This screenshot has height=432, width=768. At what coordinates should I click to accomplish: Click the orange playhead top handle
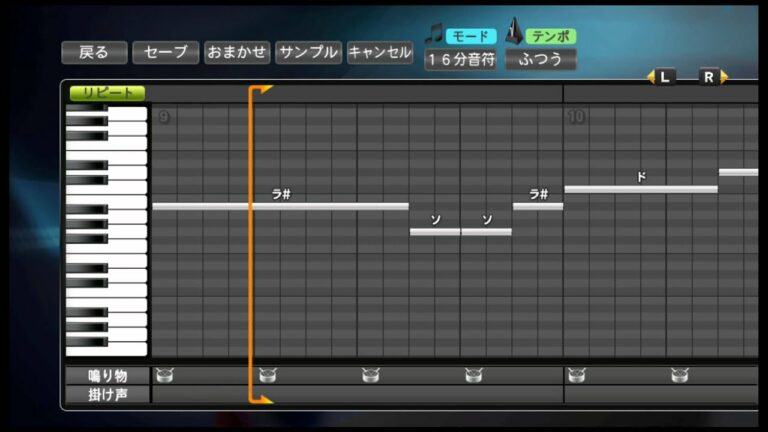(x=262, y=91)
